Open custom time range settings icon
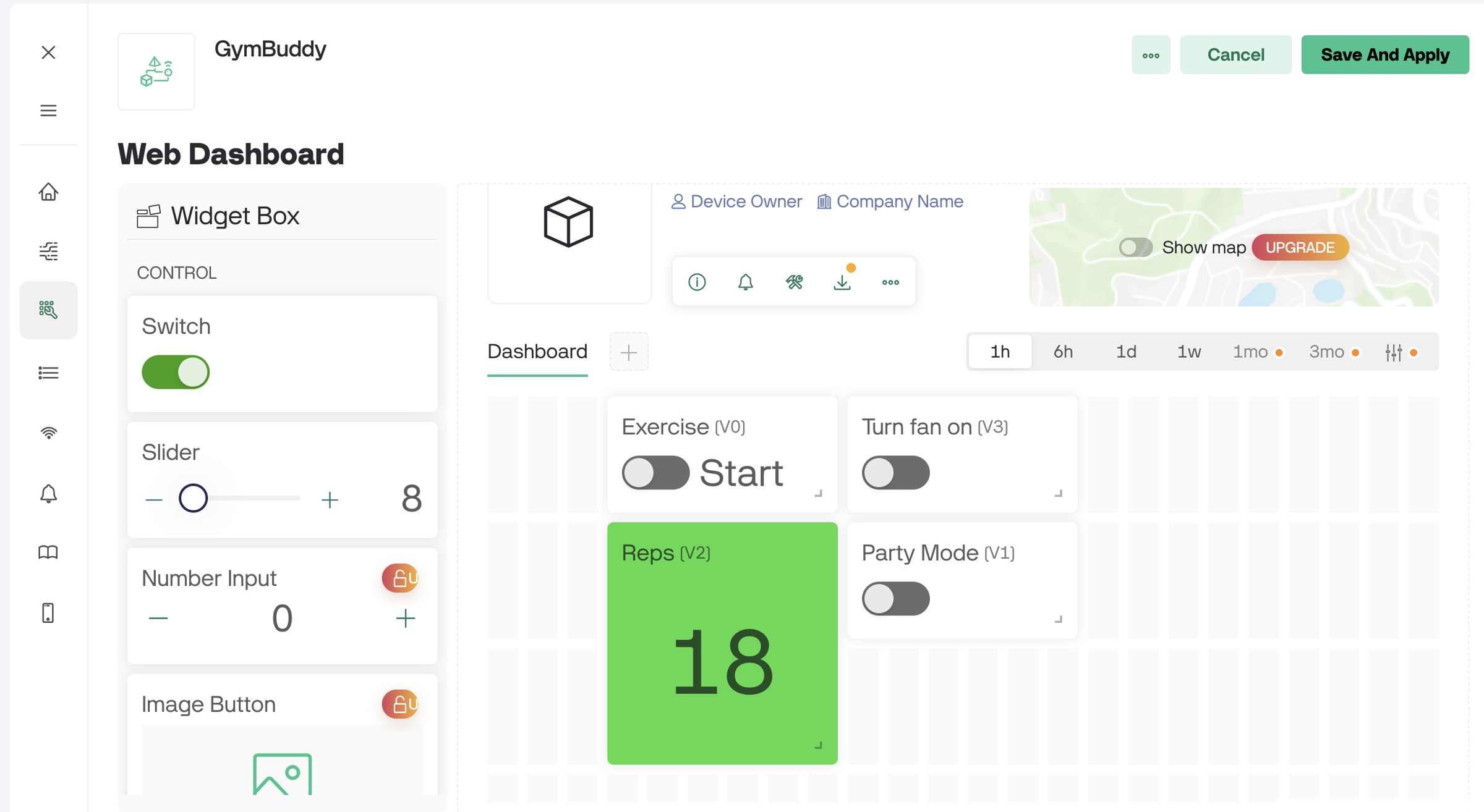Image resolution: width=1484 pixels, height=812 pixels. pyautogui.click(x=1394, y=352)
